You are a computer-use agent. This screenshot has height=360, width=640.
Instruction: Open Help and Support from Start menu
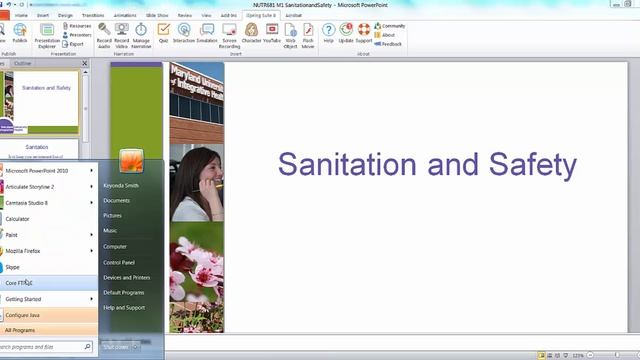coord(124,307)
